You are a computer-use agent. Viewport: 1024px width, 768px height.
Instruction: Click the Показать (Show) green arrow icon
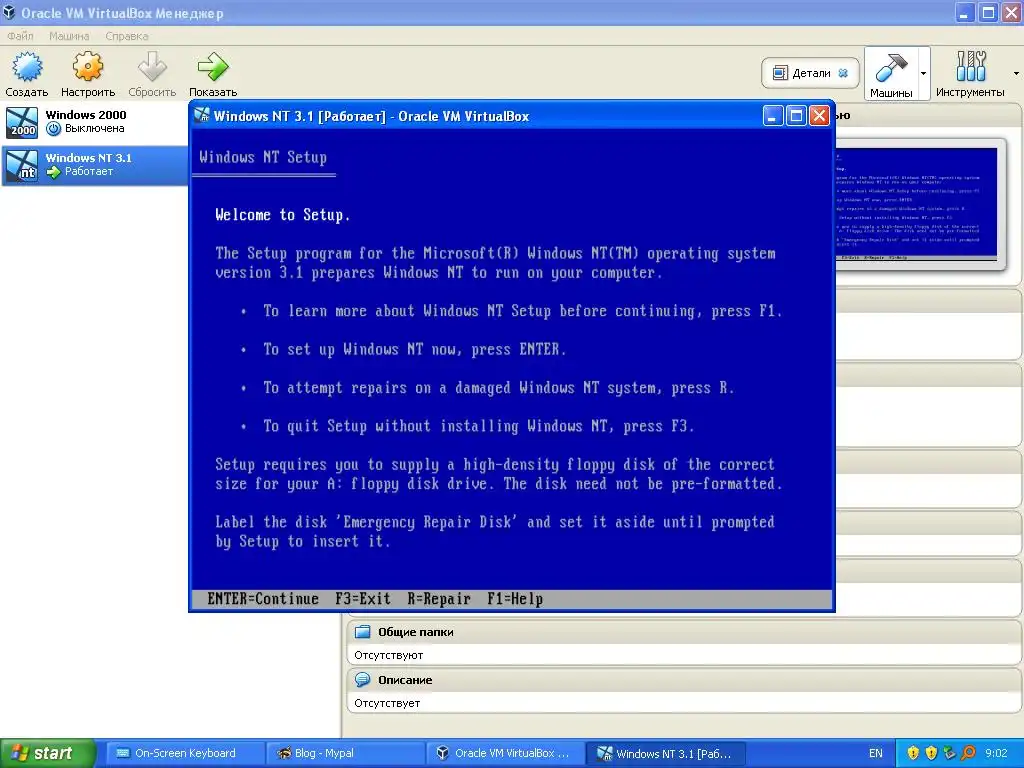click(213, 67)
